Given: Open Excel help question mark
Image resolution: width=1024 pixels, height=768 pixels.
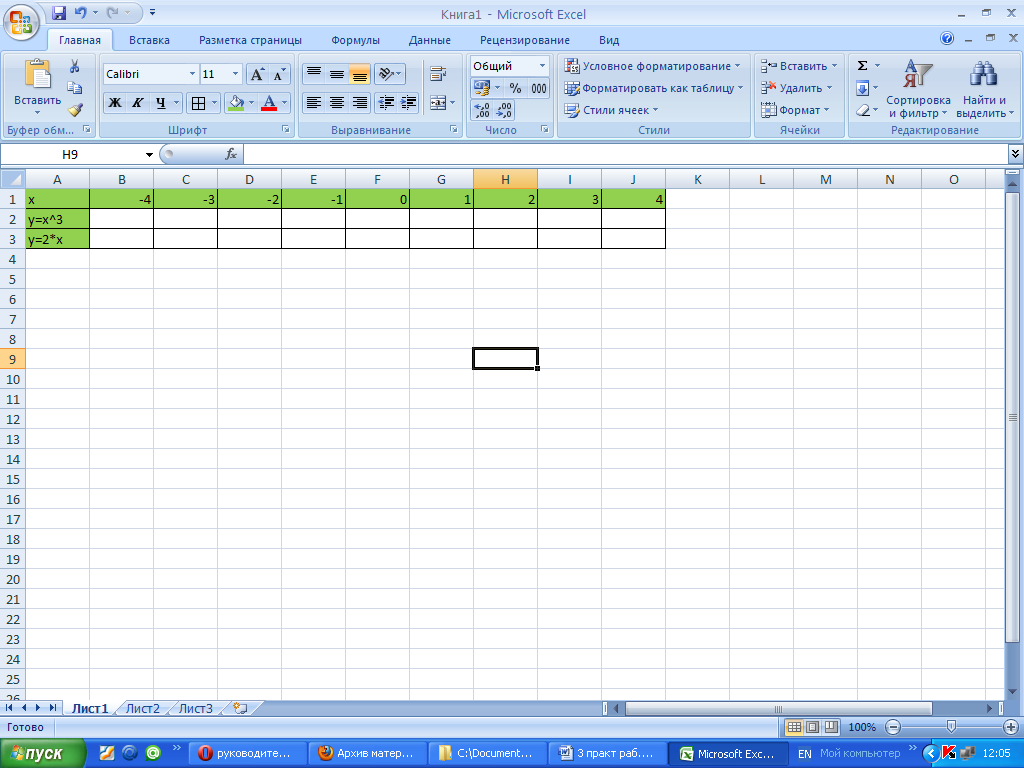Looking at the screenshot, I should tap(947, 39).
